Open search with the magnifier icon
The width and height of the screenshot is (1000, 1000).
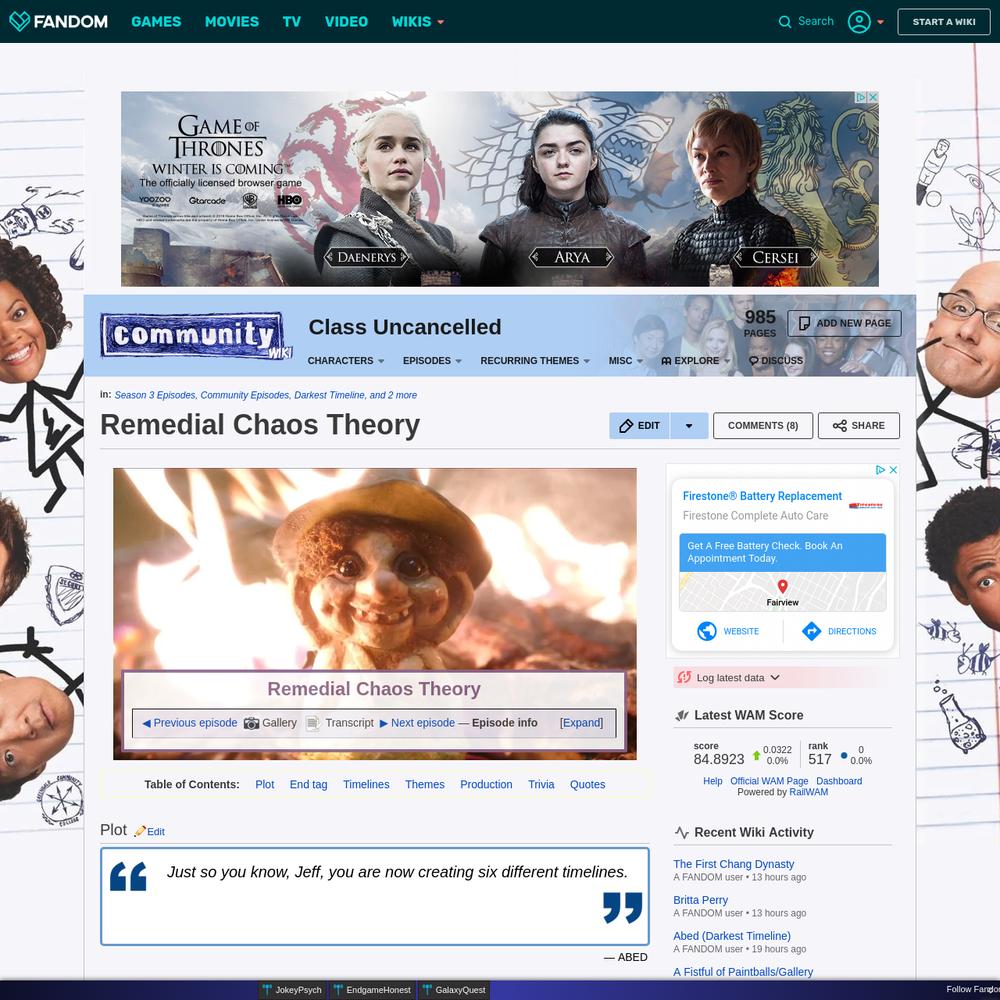point(784,22)
